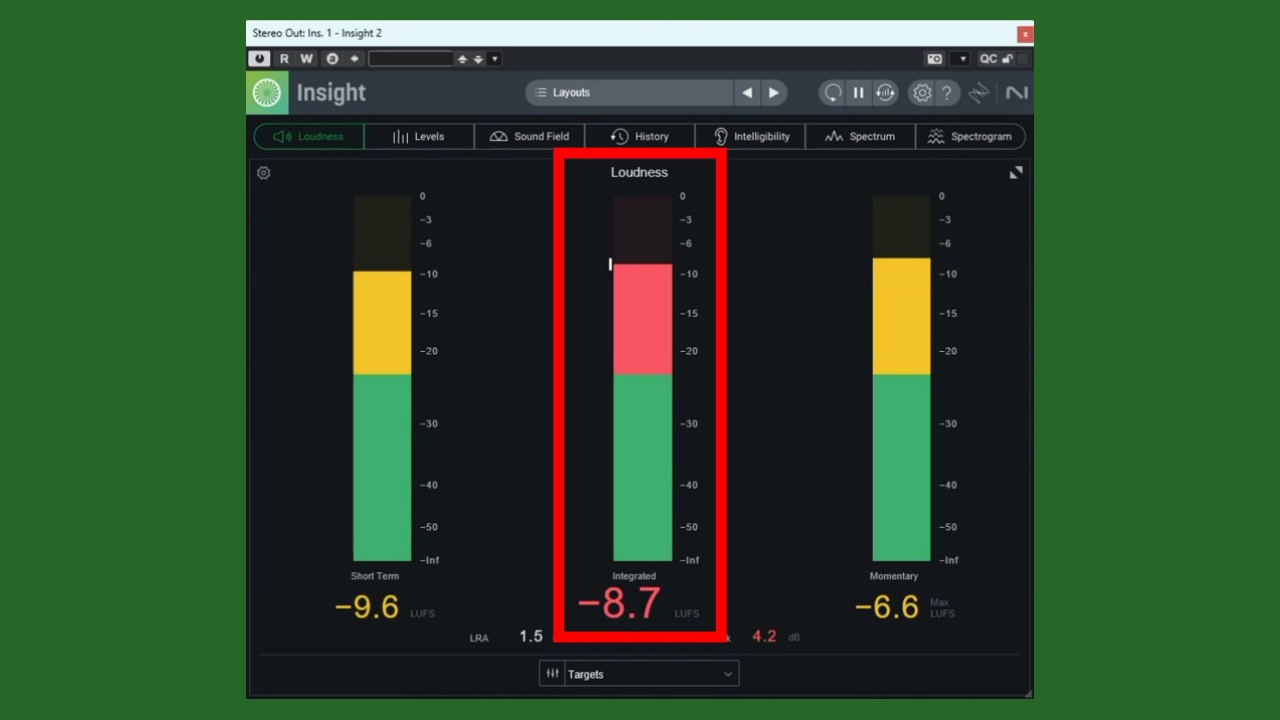Click the snapshot camera icon
1280x720 pixels.
934,59
